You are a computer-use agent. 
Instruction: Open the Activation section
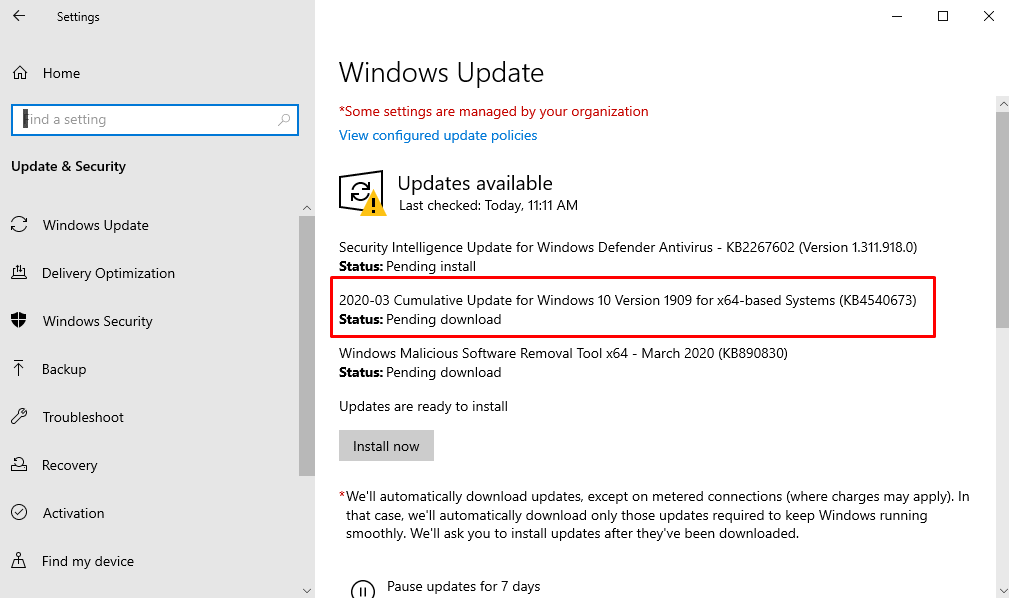[x=73, y=513]
